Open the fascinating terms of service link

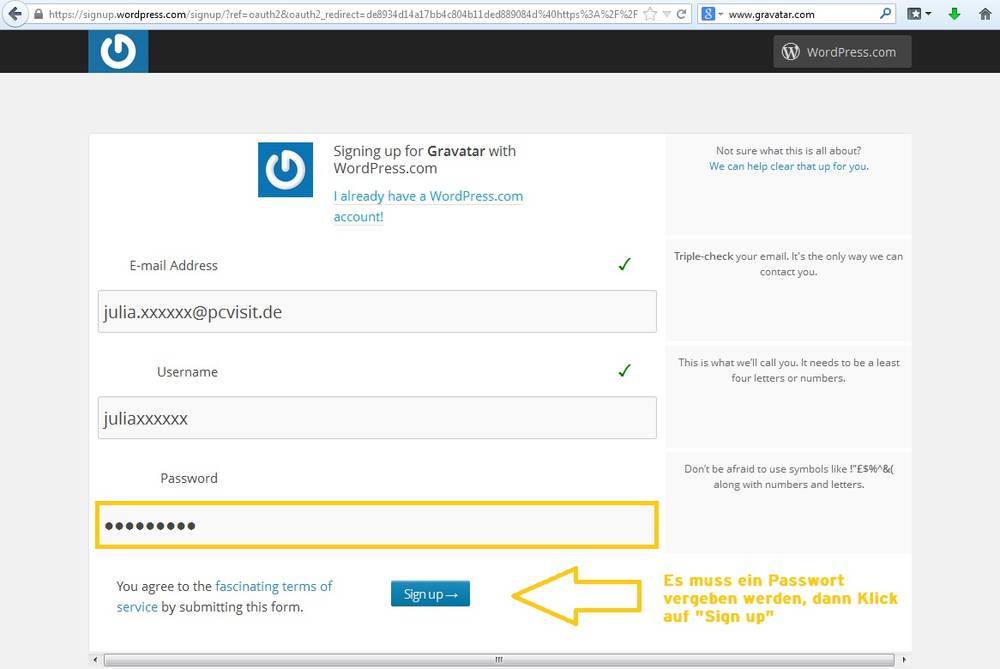coord(273,586)
